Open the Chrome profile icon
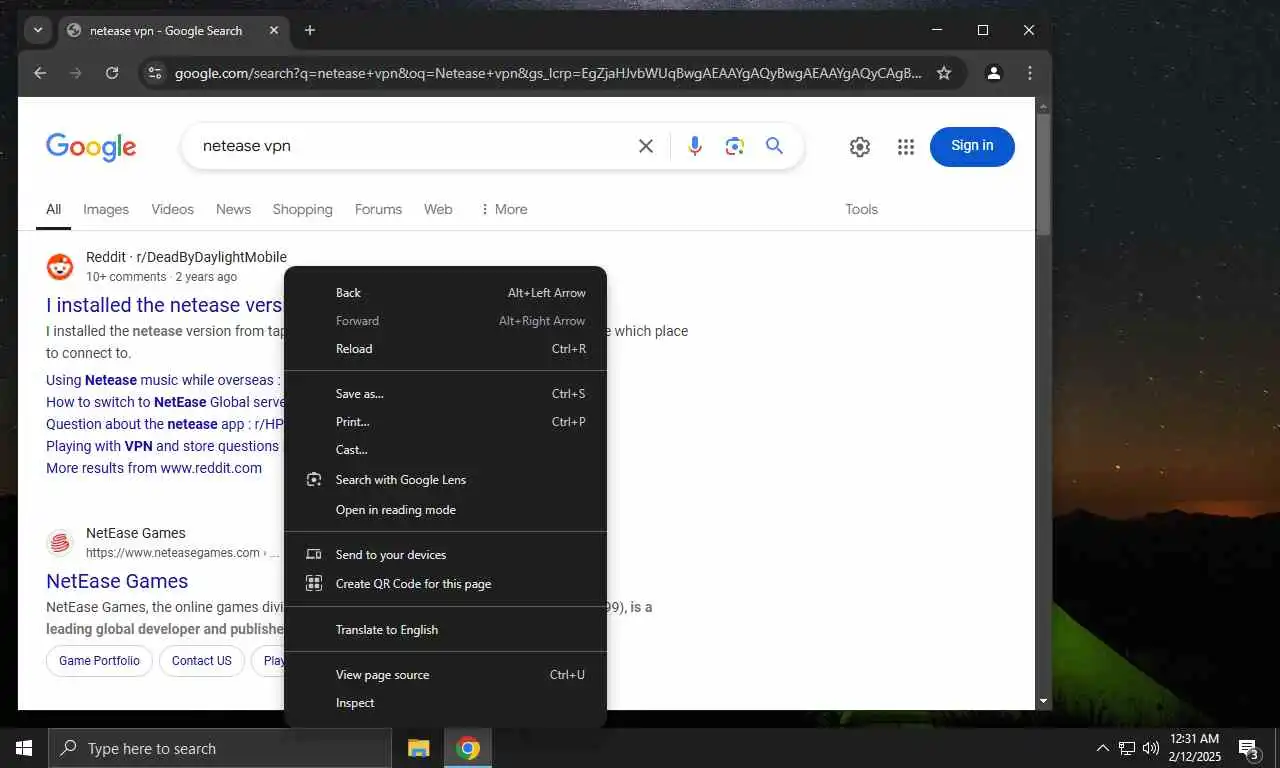 pyautogui.click(x=994, y=73)
